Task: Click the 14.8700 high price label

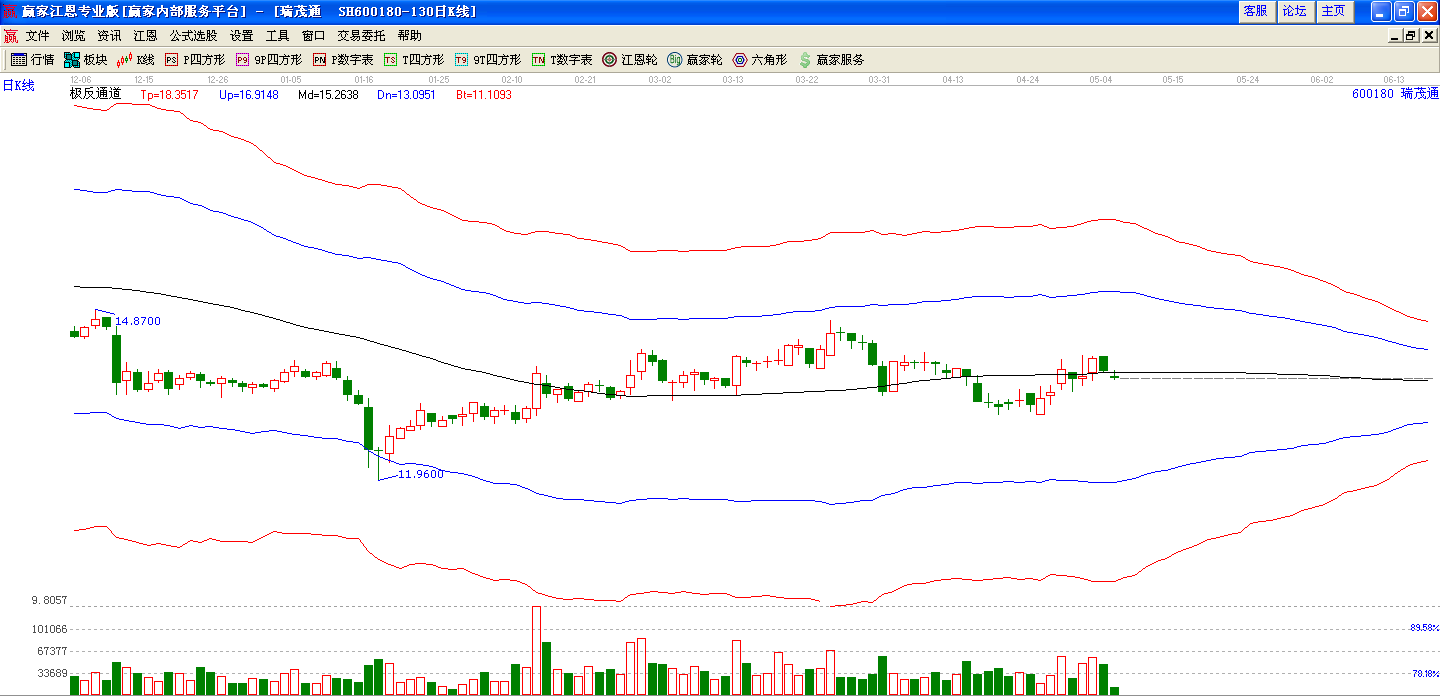Action: (138, 321)
